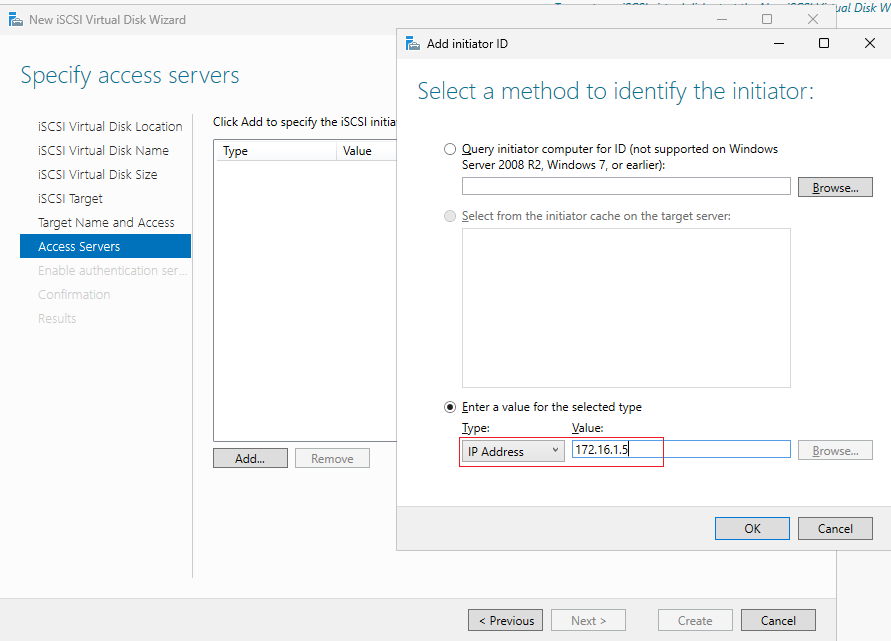Click the Add initiator ID dialog title icon
This screenshot has width=891, height=641.
413,44
